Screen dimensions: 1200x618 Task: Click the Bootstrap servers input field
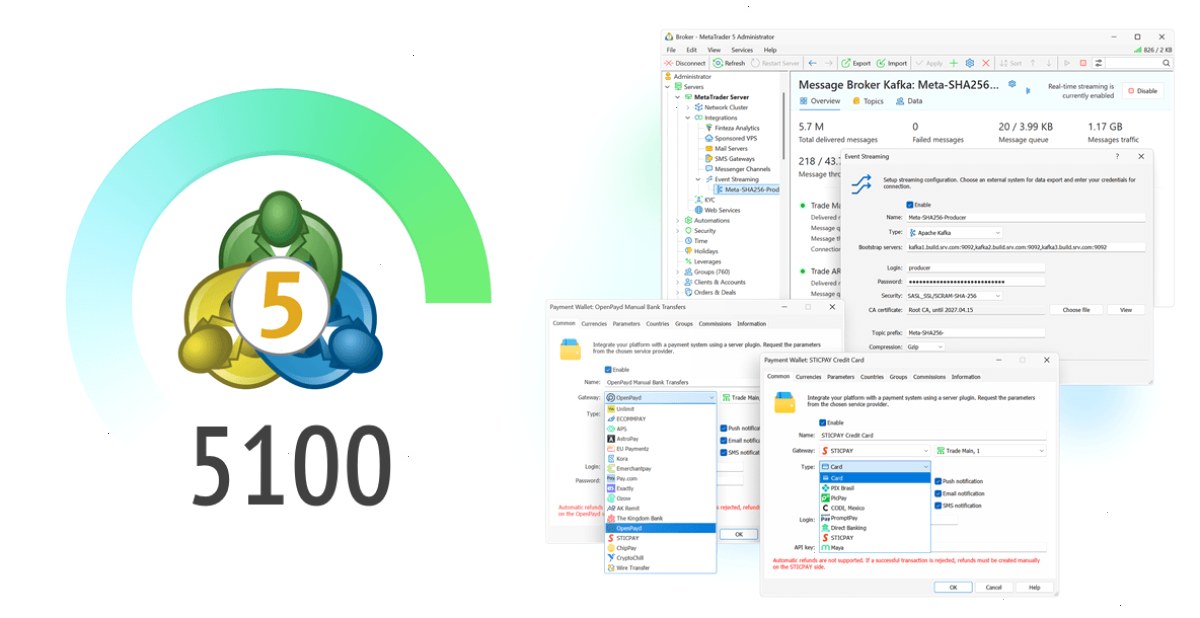point(1025,247)
